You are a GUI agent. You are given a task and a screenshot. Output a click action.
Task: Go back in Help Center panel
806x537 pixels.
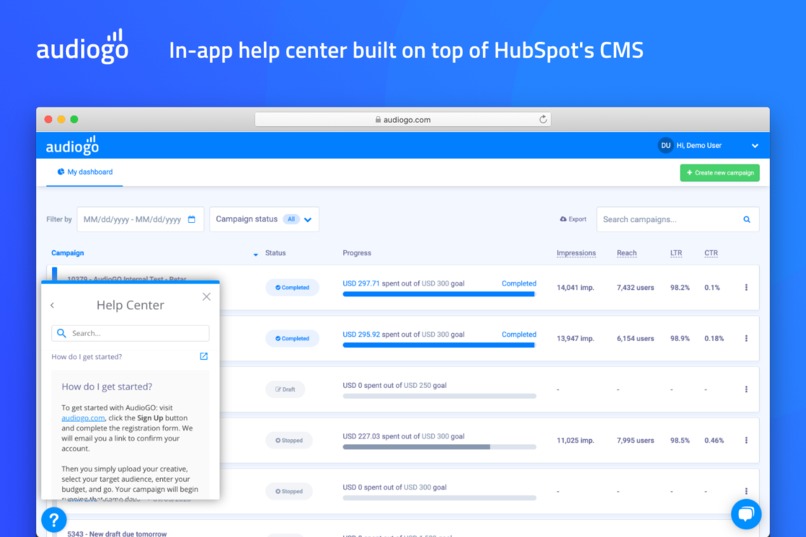[52, 305]
